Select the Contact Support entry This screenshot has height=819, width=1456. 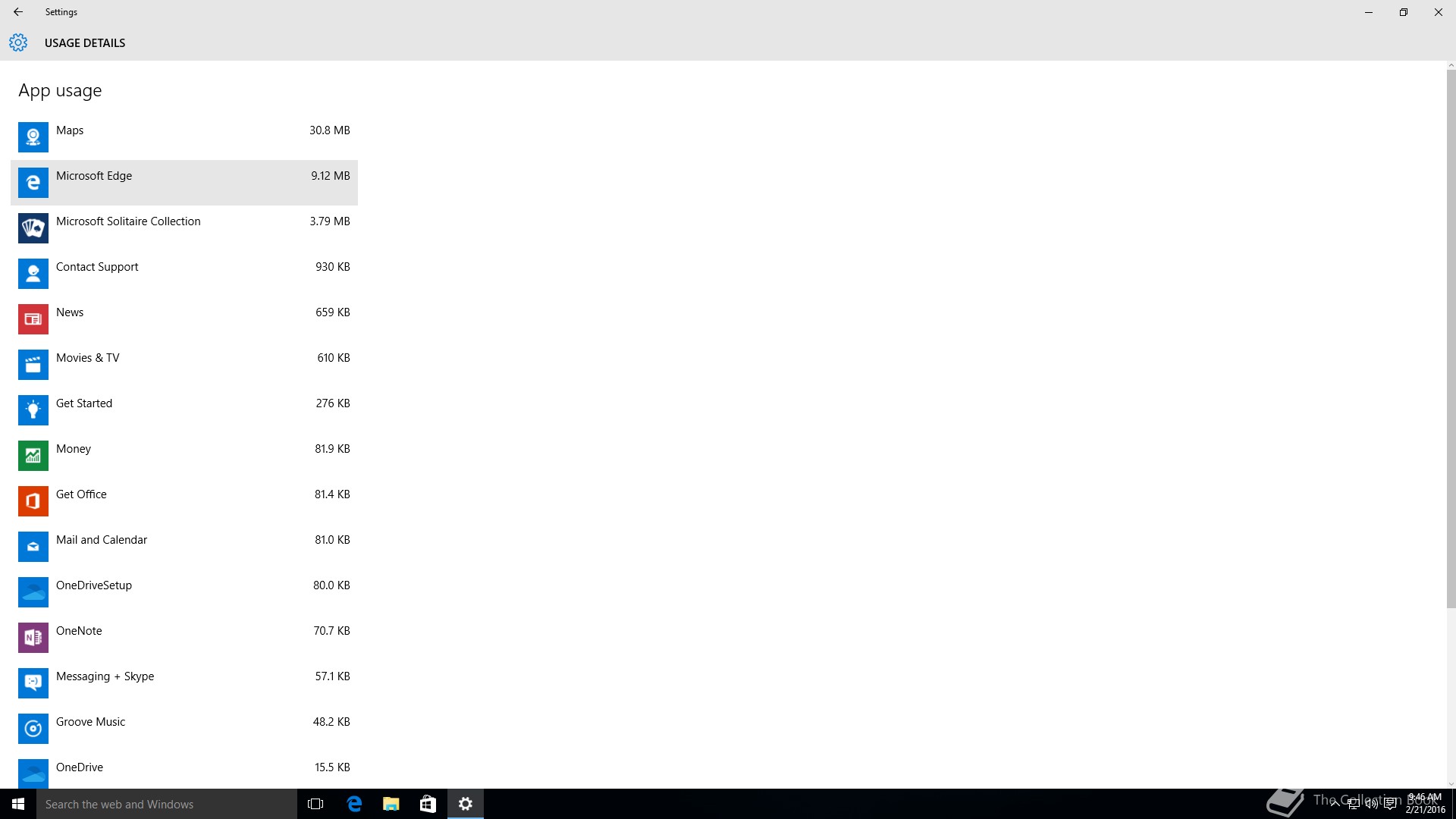pyautogui.click(x=184, y=273)
